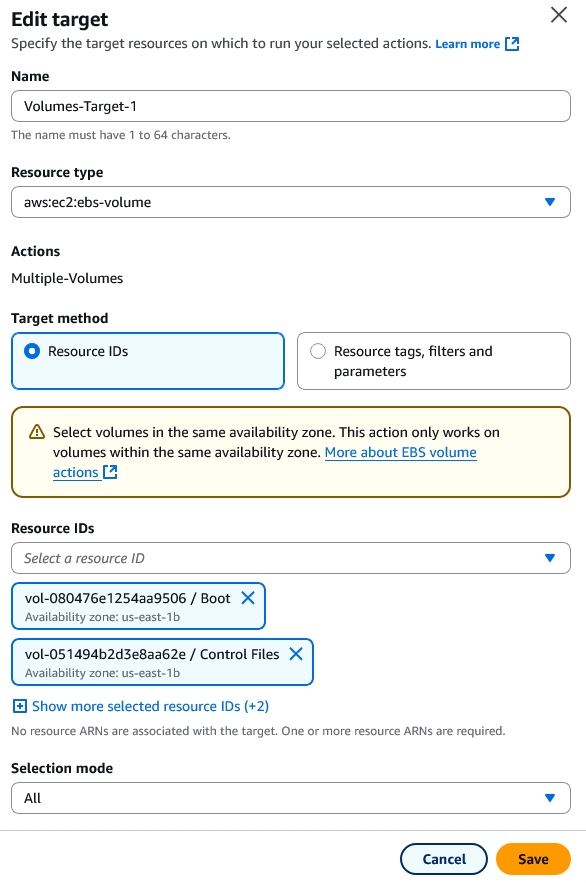Image resolution: width=586 pixels, height=883 pixels.
Task: Close the Edit target dialog
Action: [x=559, y=15]
